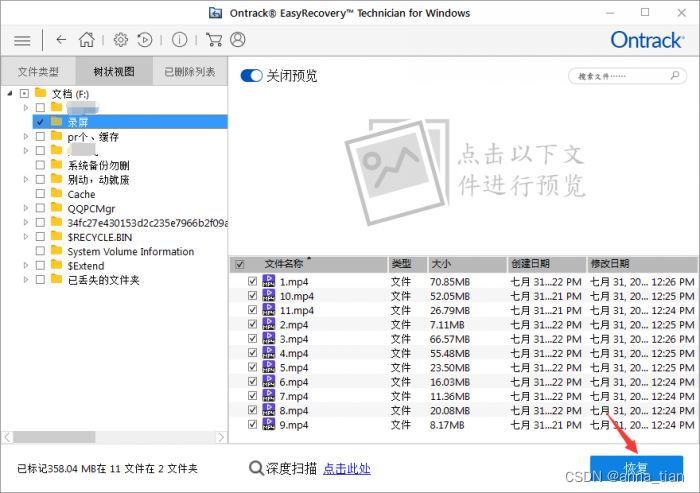The image size is (700, 493).
Task: Click the Cache folder icon
Action: click(56, 193)
